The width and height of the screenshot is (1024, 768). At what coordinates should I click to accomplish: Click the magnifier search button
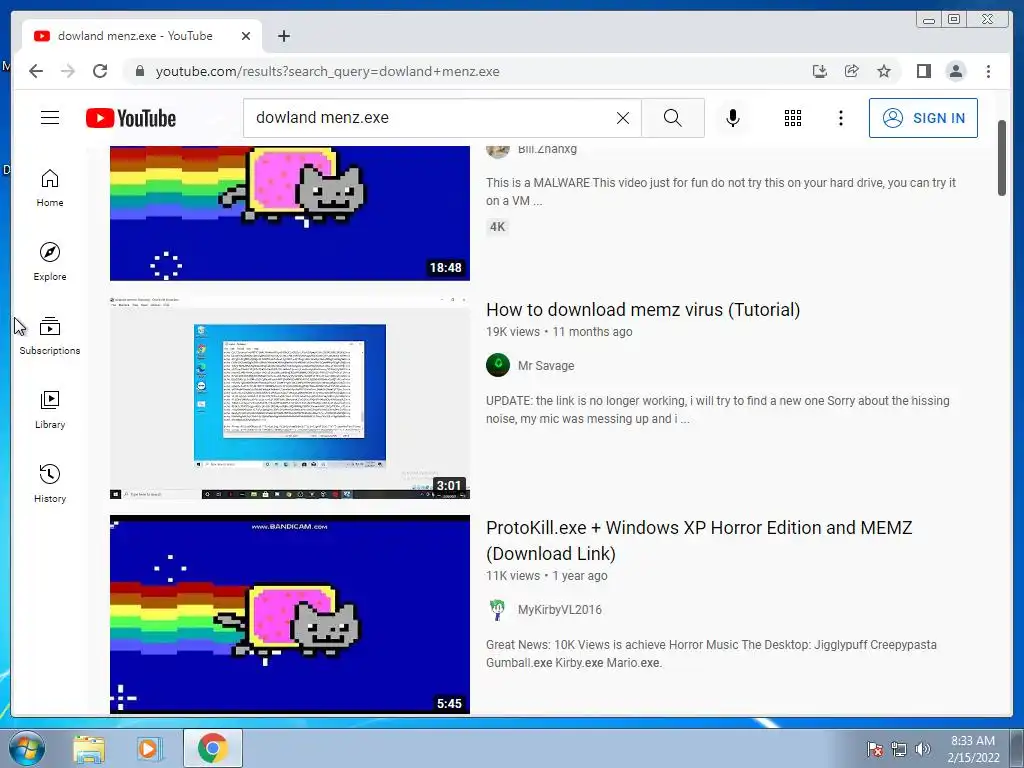coord(673,118)
